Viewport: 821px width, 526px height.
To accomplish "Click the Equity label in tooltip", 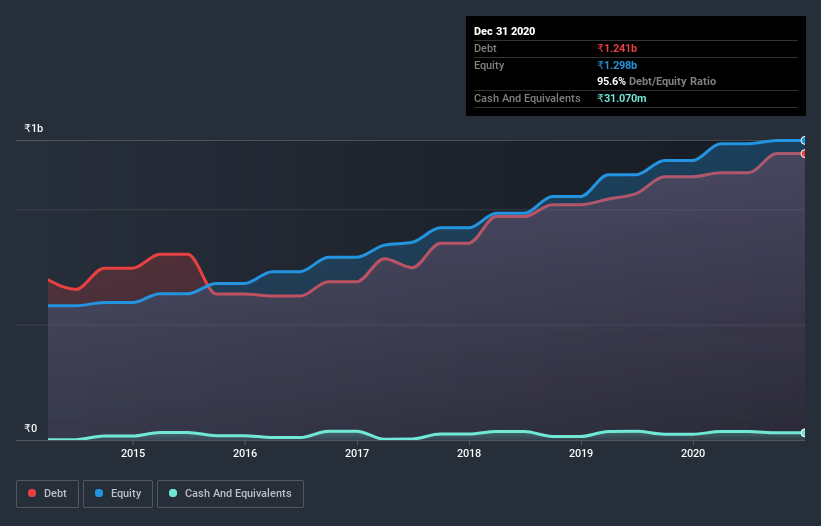I will tap(489, 65).
